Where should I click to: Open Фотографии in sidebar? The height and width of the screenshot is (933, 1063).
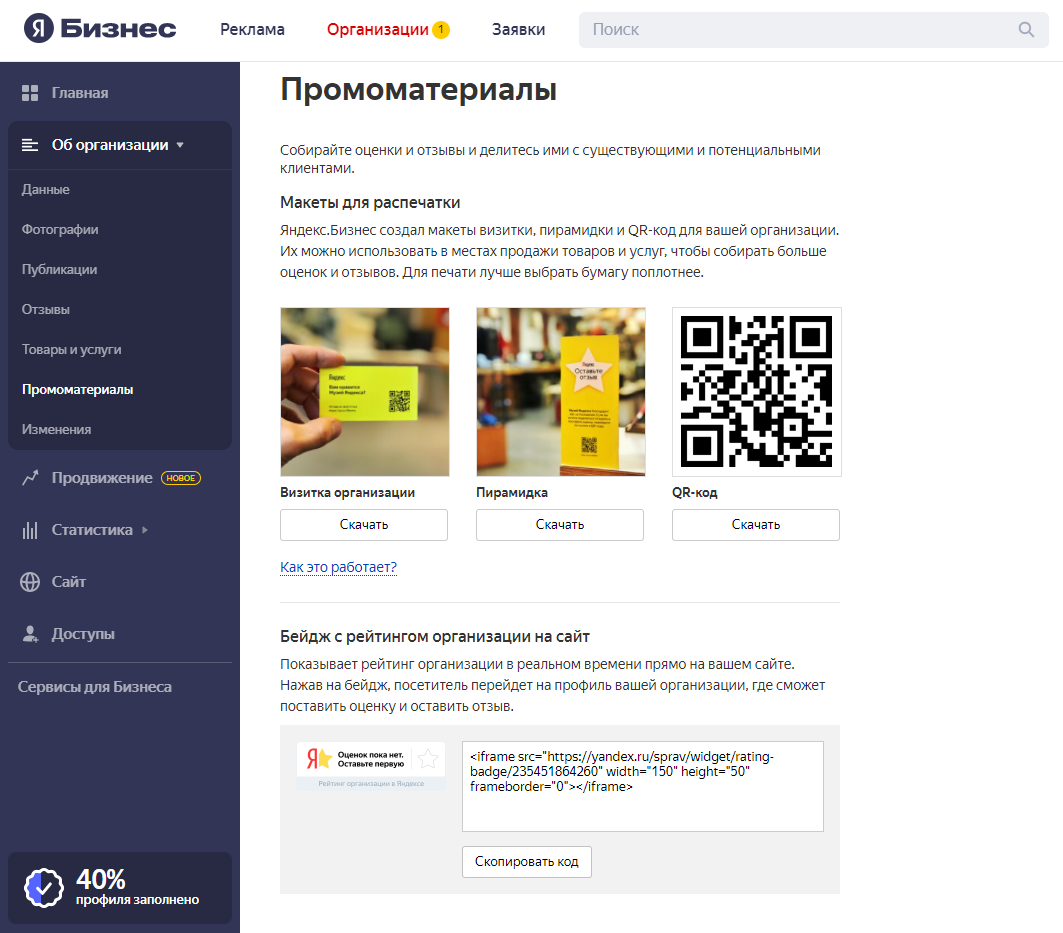point(60,230)
